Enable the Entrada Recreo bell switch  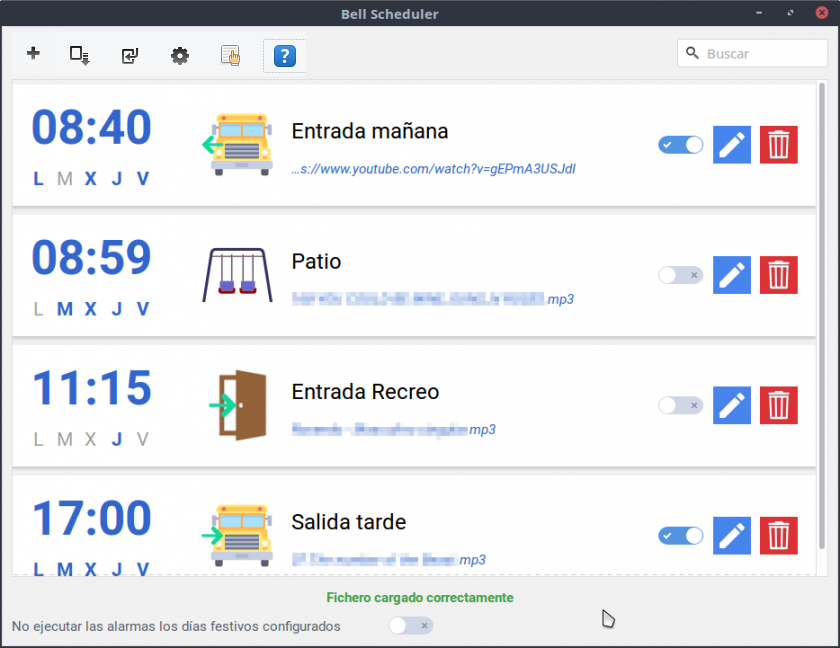[x=680, y=405]
